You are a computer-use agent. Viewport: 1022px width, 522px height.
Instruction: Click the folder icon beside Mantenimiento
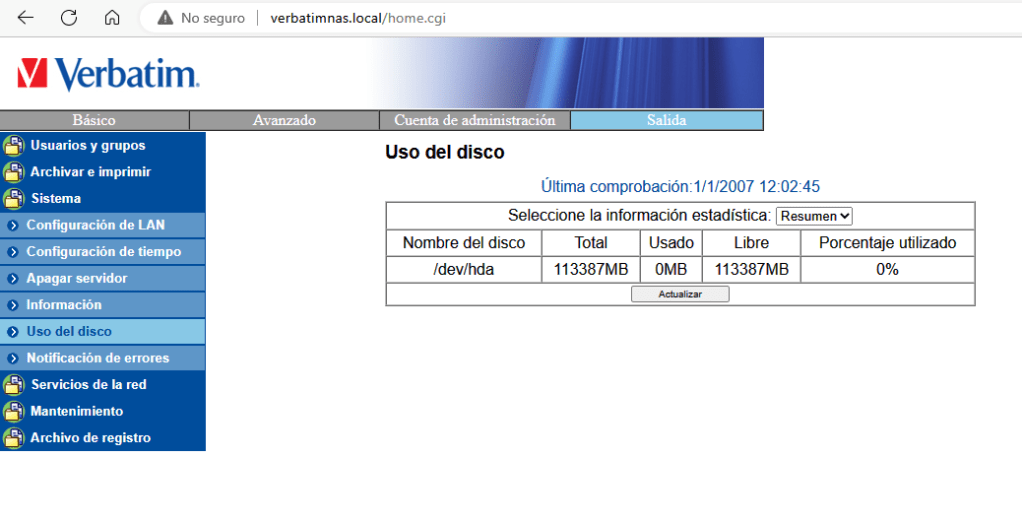[13, 411]
